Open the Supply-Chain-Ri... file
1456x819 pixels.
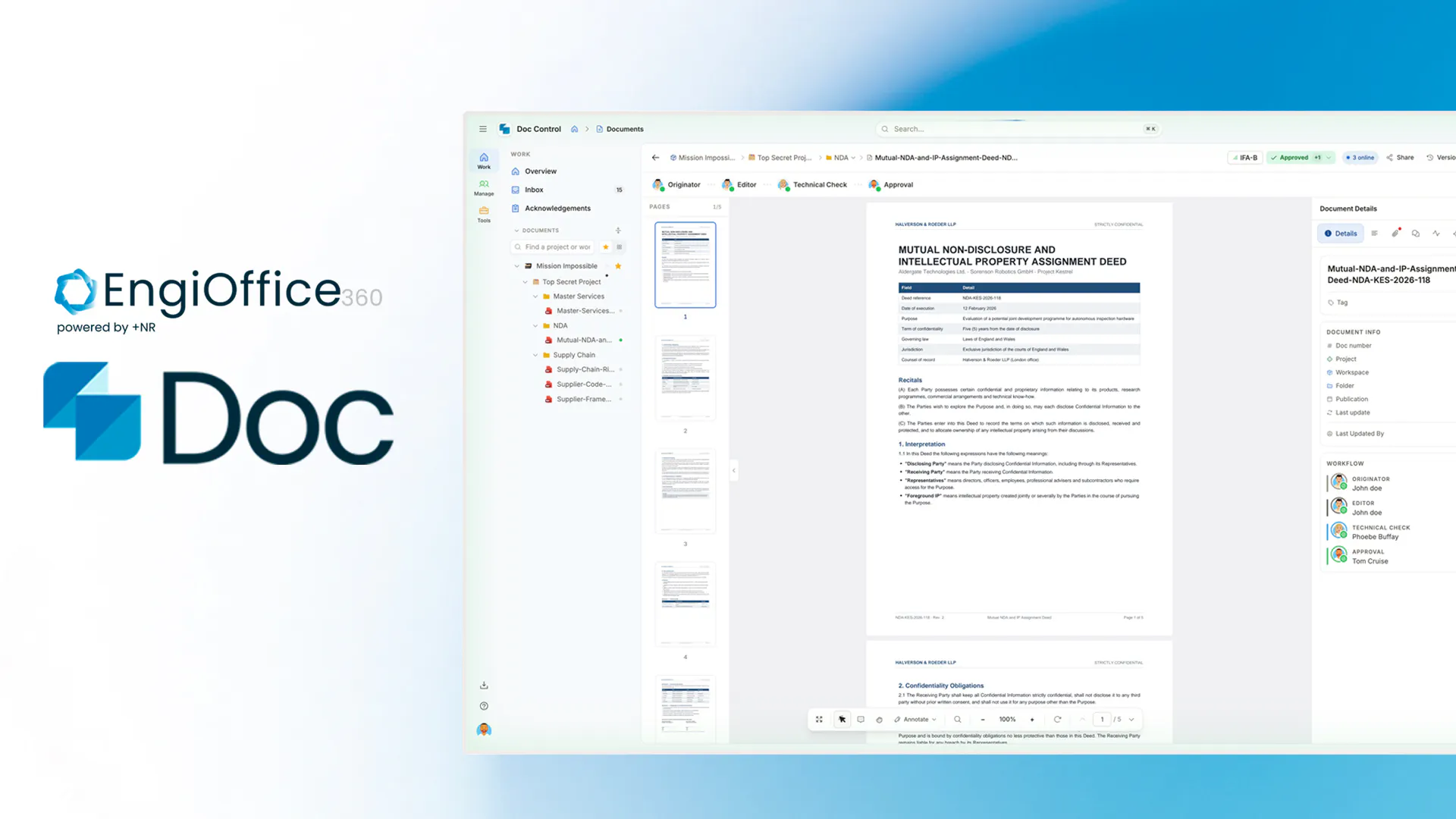click(x=583, y=369)
